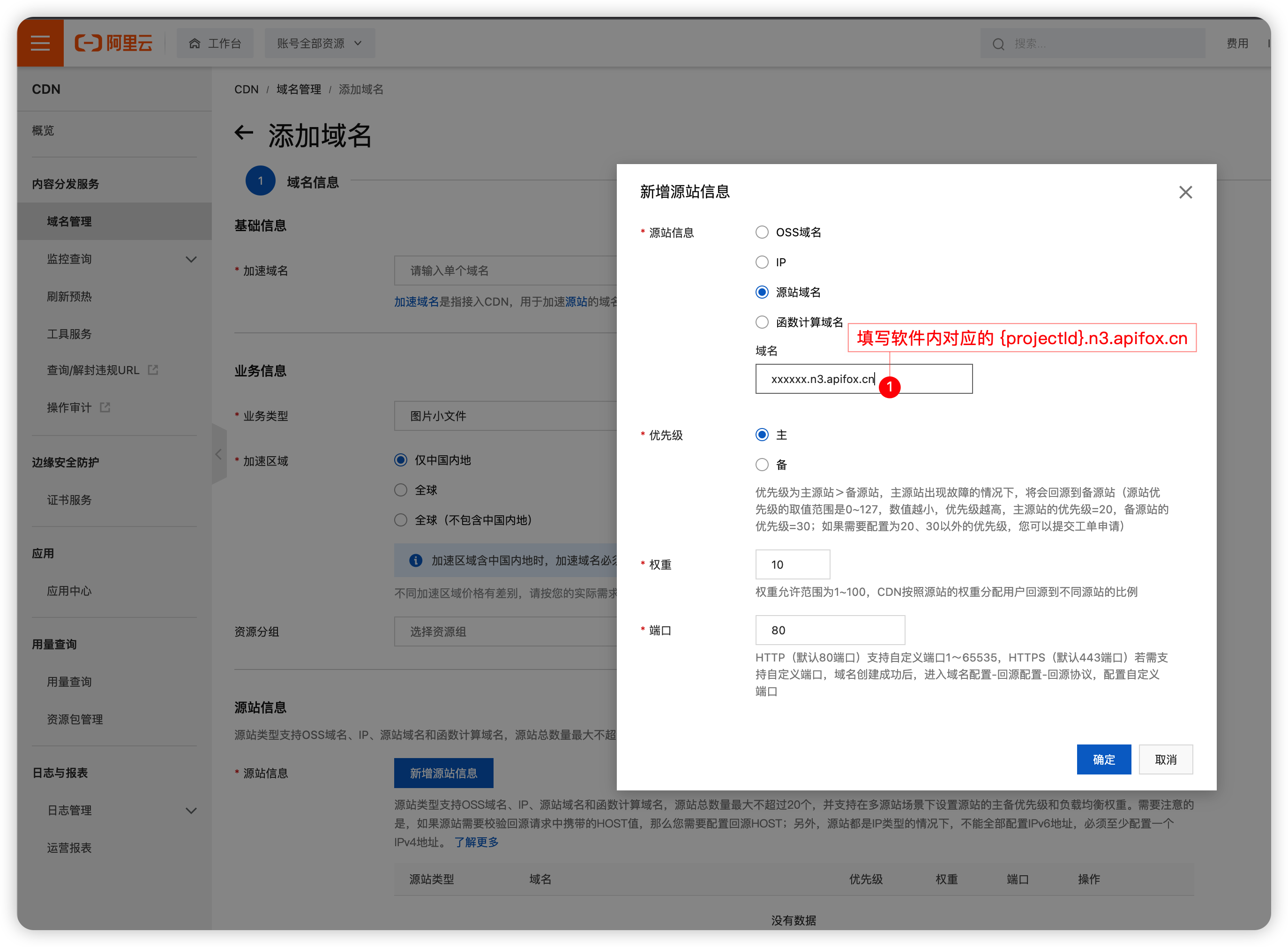The image size is (1288, 947).
Task: Click the Aliyun (阿里云) logo
Action: pyautogui.click(x=113, y=43)
